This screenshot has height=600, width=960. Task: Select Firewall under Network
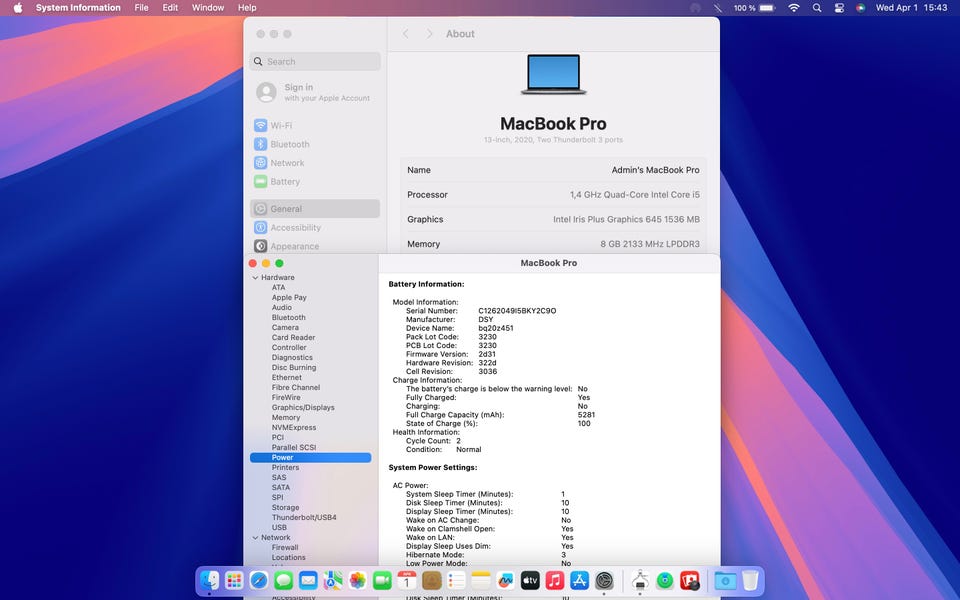point(285,547)
